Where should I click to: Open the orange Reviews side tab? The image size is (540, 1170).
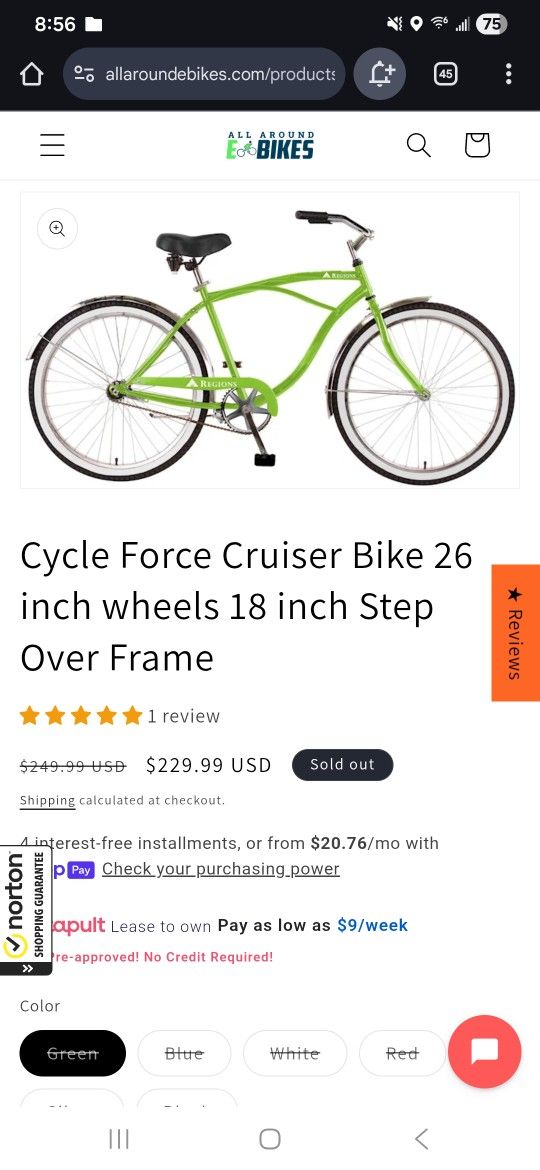(x=515, y=633)
